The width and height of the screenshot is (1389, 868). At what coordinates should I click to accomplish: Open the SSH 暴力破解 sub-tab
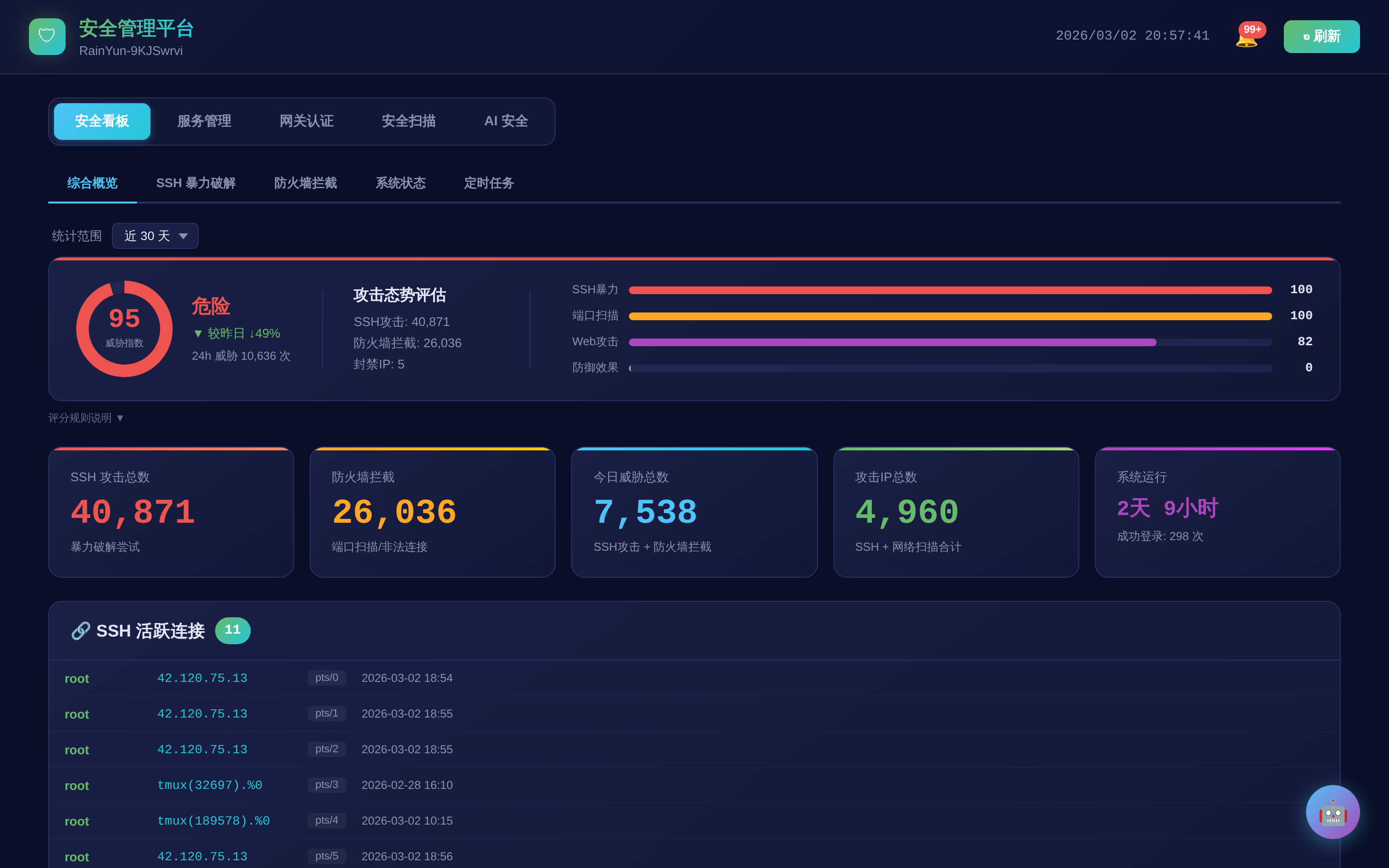point(196,183)
